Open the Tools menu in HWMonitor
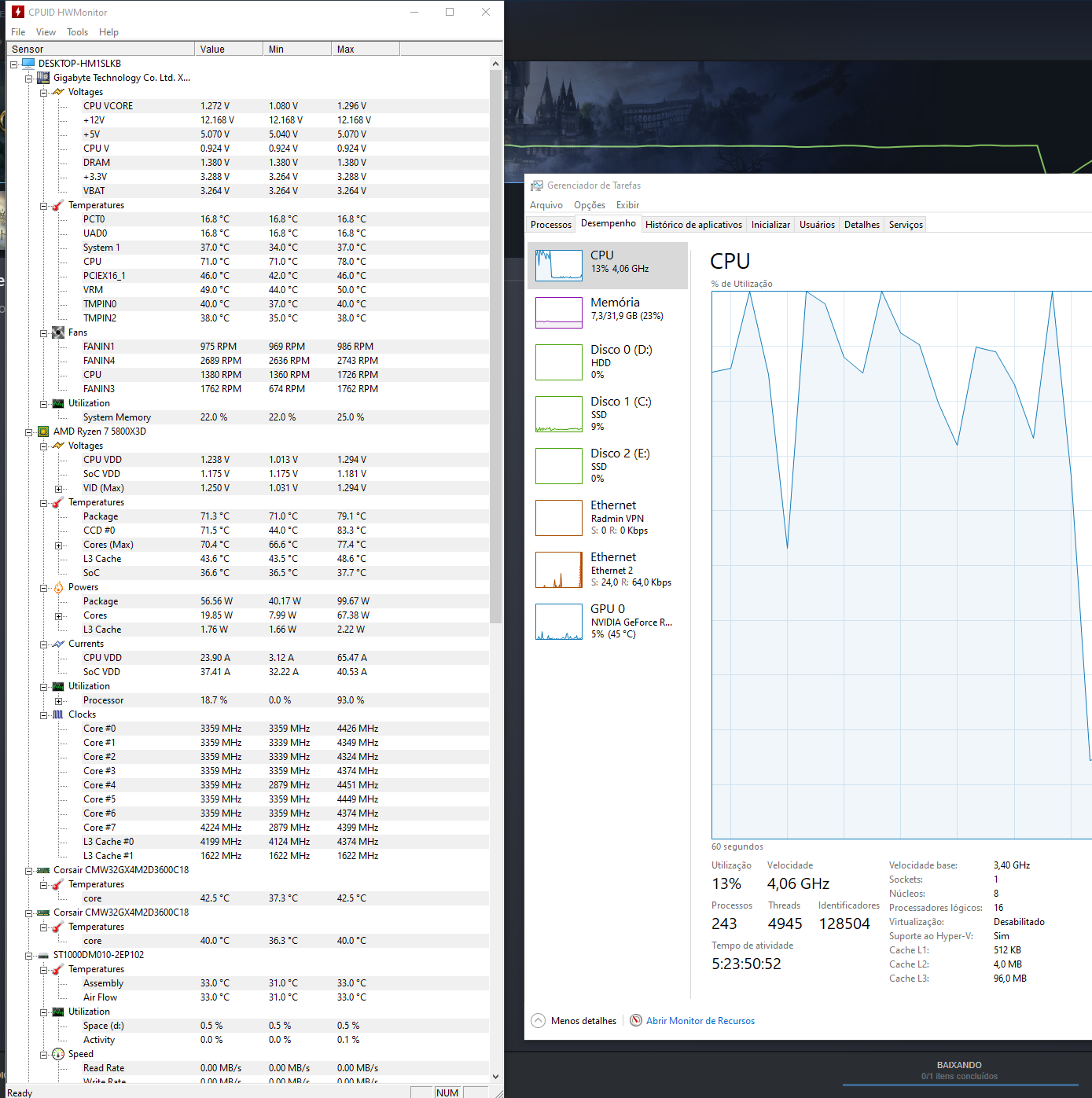Image resolution: width=1092 pixels, height=1098 pixels. point(77,32)
